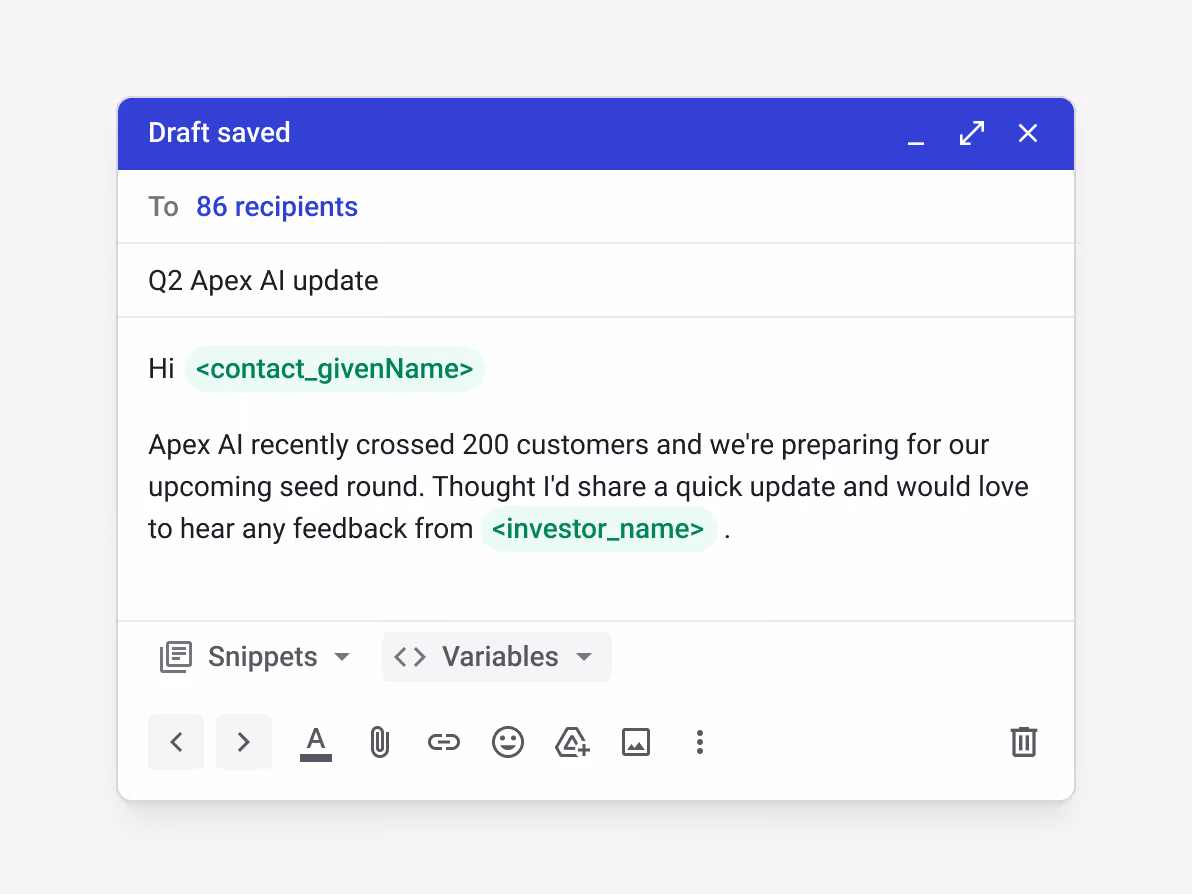Open the Snippets dropdown
The width and height of the screenshot is (1192, 894).
255,657
